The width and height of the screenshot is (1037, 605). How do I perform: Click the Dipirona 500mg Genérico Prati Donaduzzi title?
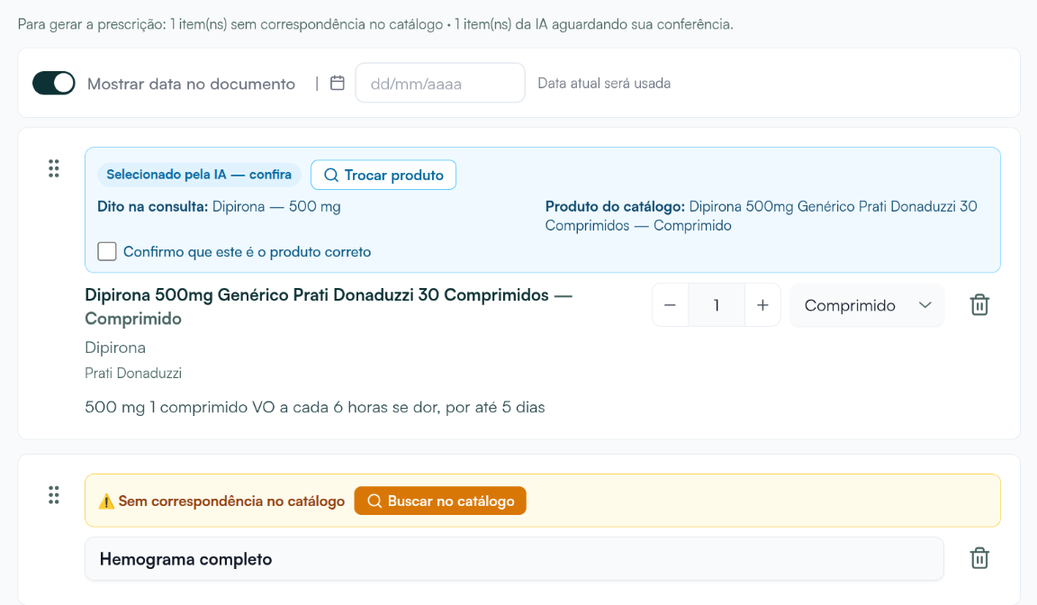[329, 306]
